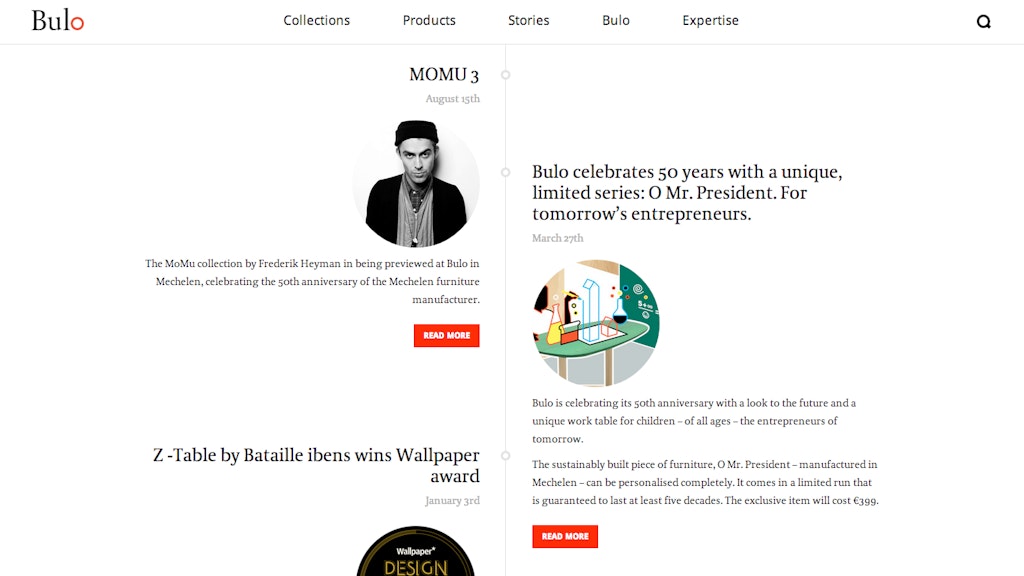Open the Expertise menu
This screenshot has height=576, width=1024.
(710, 21)
